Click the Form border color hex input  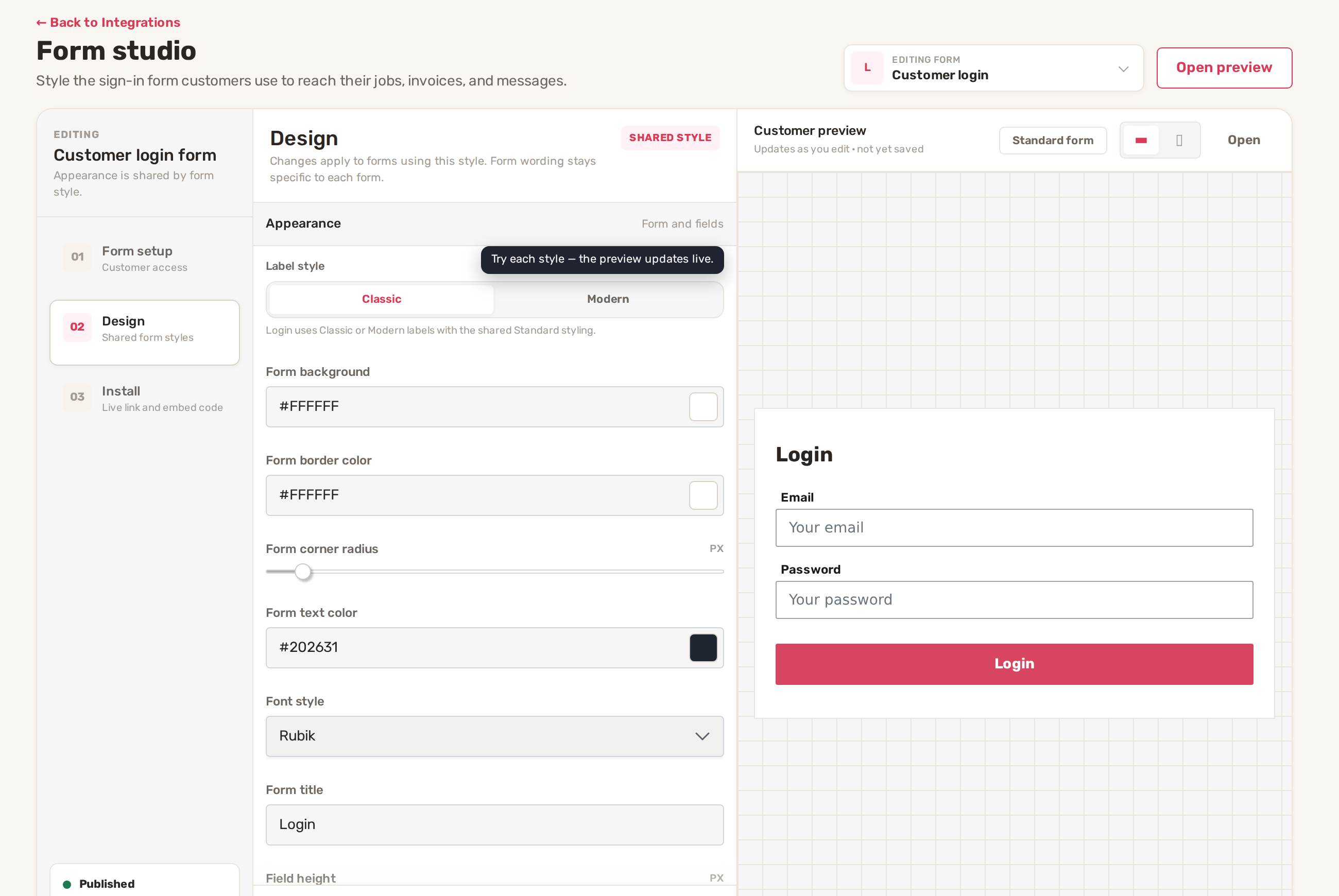[x=494, y=495]
